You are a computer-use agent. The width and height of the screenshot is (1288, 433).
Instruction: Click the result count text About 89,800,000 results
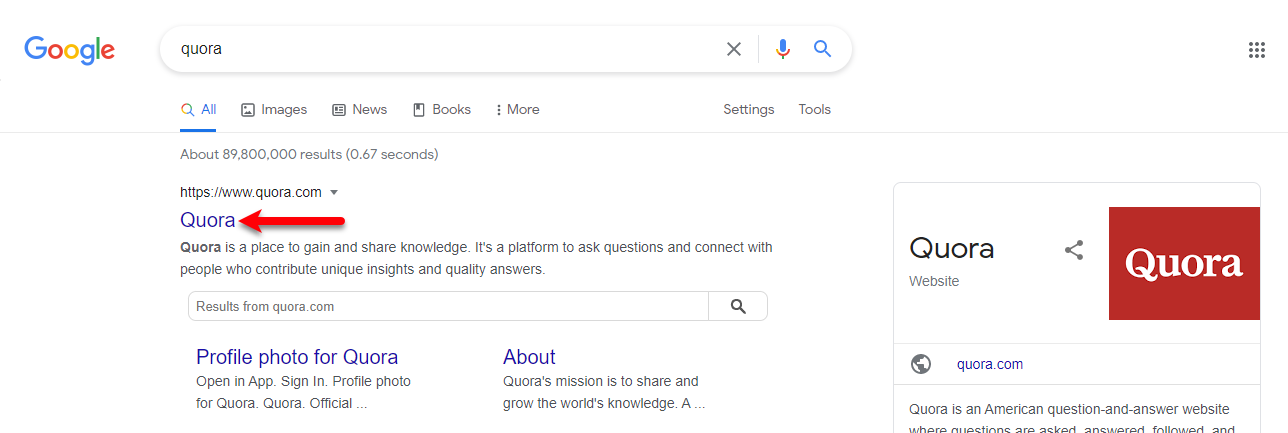click(309, 154)
